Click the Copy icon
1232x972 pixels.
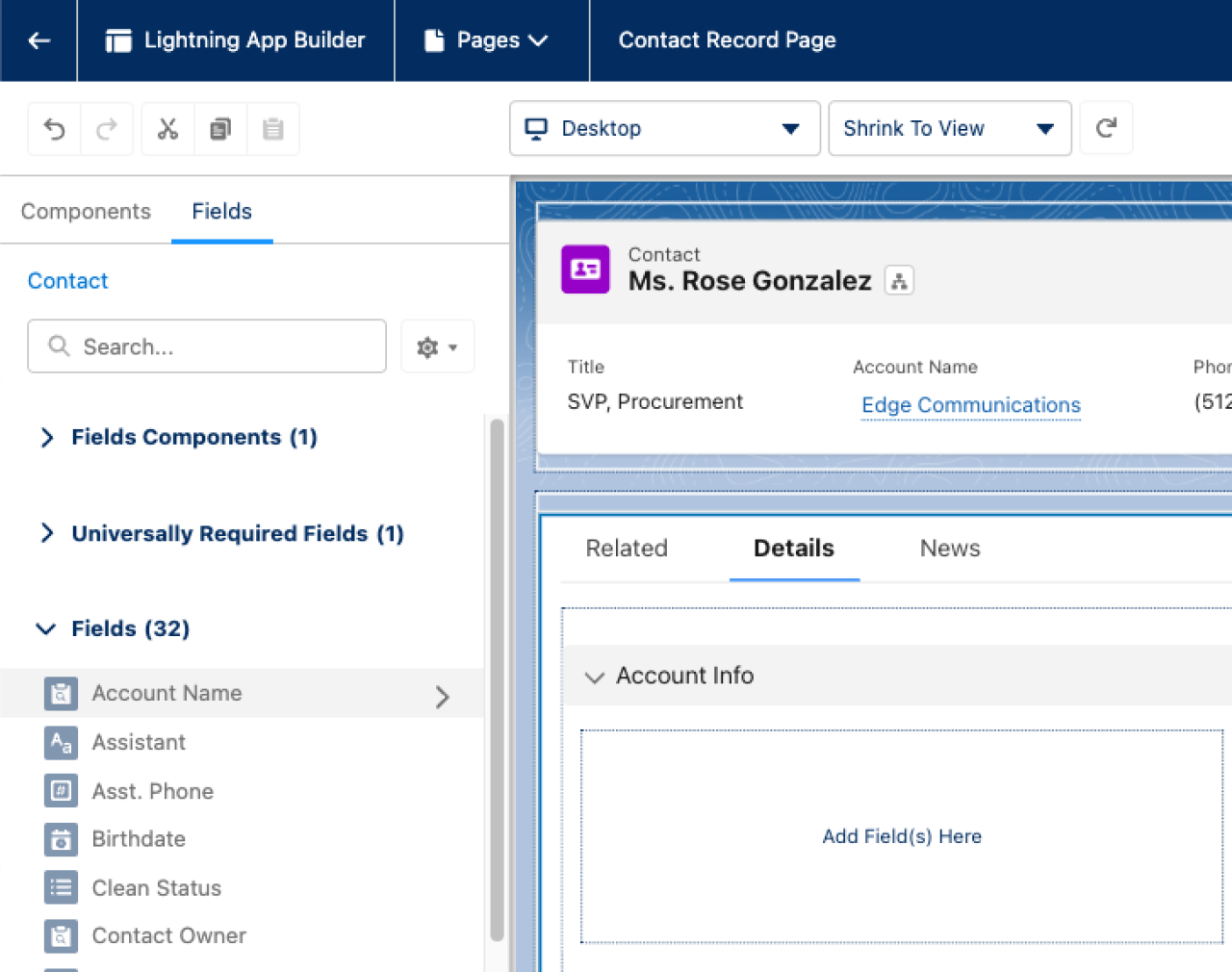pos(220,129)
